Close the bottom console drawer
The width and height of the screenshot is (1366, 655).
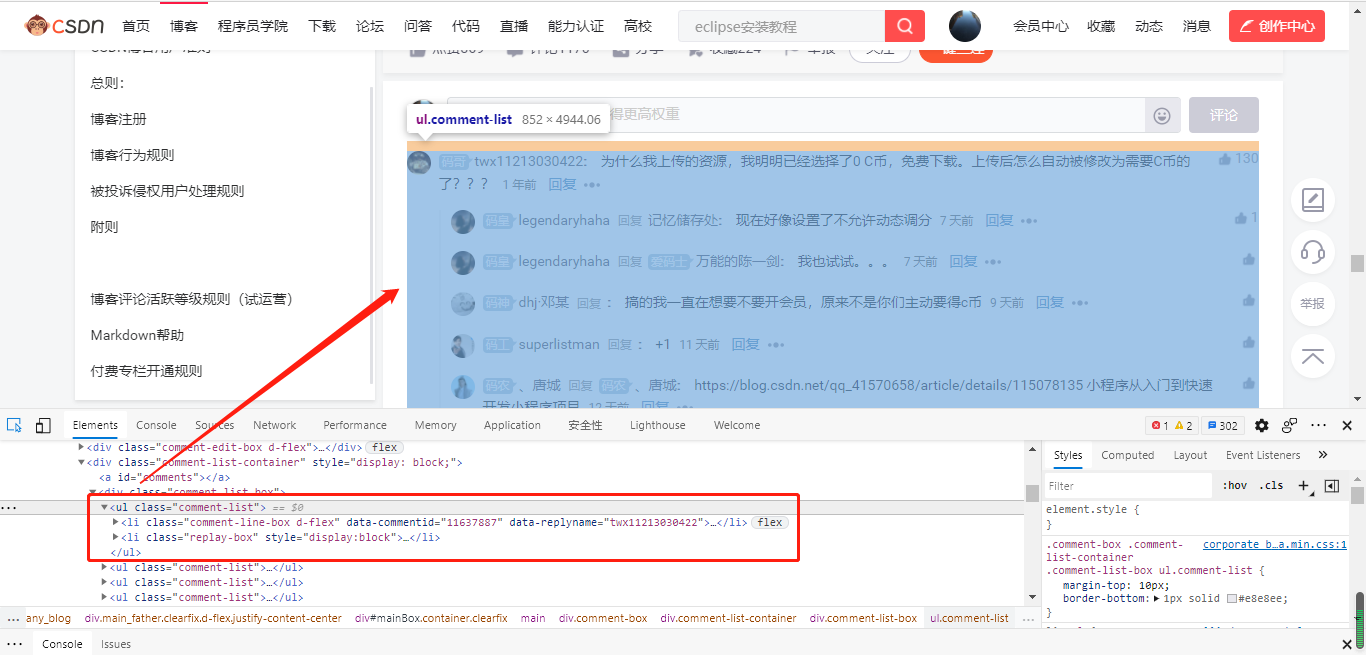click(1347, 643)
